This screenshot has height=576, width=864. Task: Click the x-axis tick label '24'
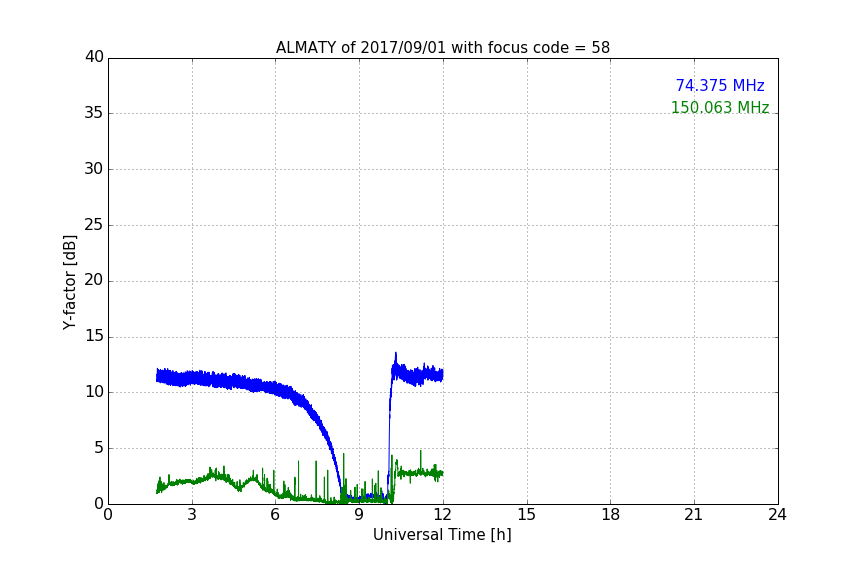(777, 515)
